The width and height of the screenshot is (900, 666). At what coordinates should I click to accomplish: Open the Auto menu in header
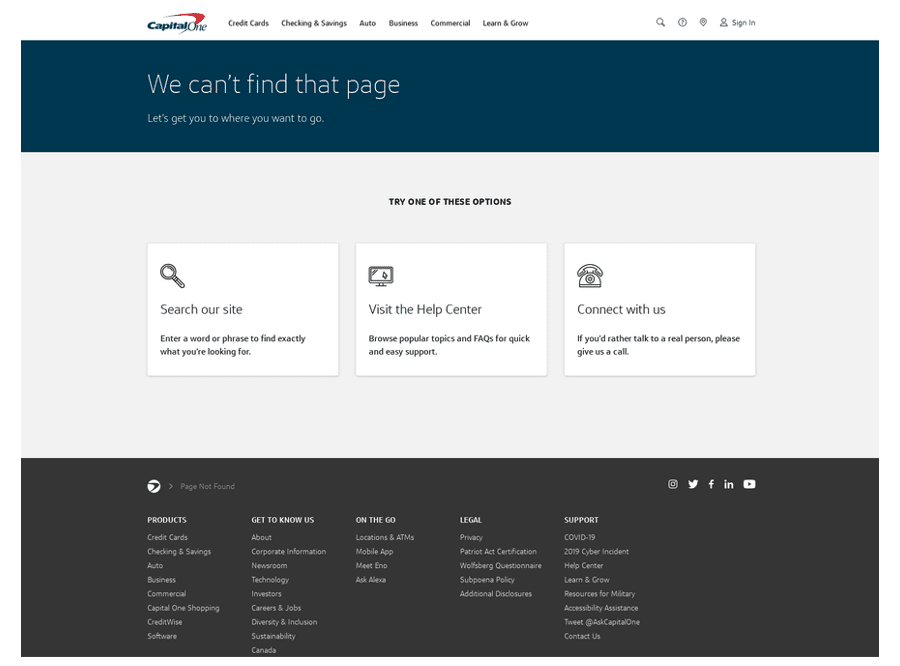pyautogui.click(x=367, y=23)
